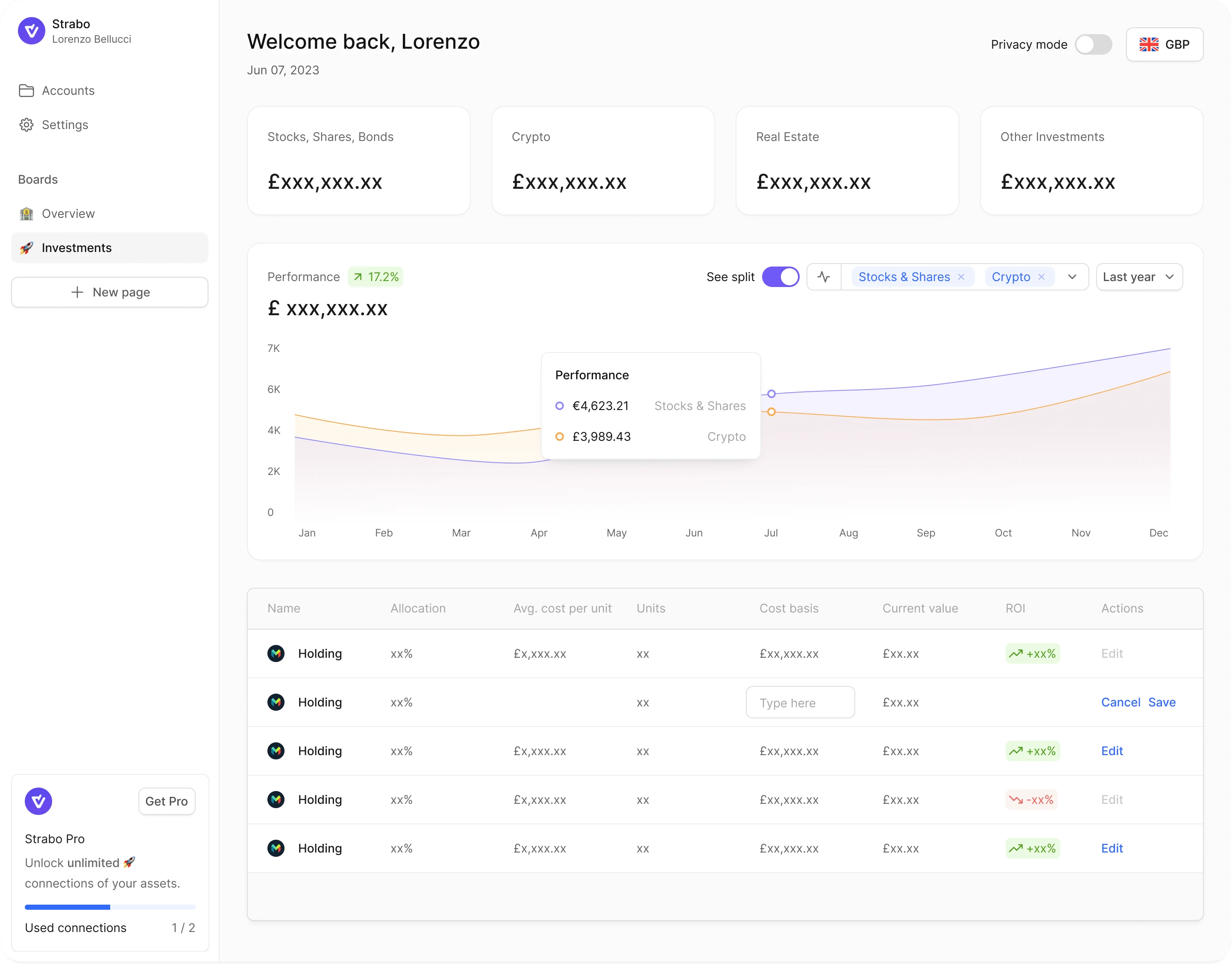Click the Used connections progress bar
This screenshot has width=1232, height=967.
[110, 907]
